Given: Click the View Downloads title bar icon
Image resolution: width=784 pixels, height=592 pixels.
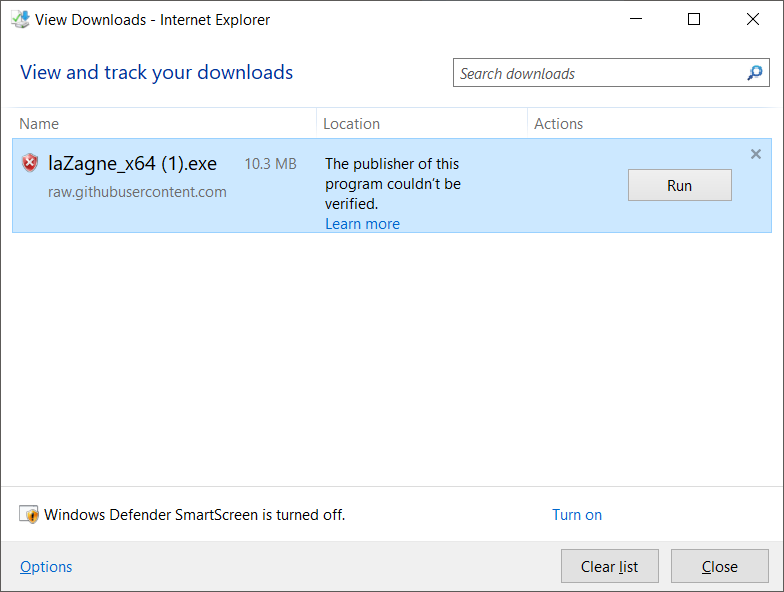Looking at the screenshot, I should point(20,20).
